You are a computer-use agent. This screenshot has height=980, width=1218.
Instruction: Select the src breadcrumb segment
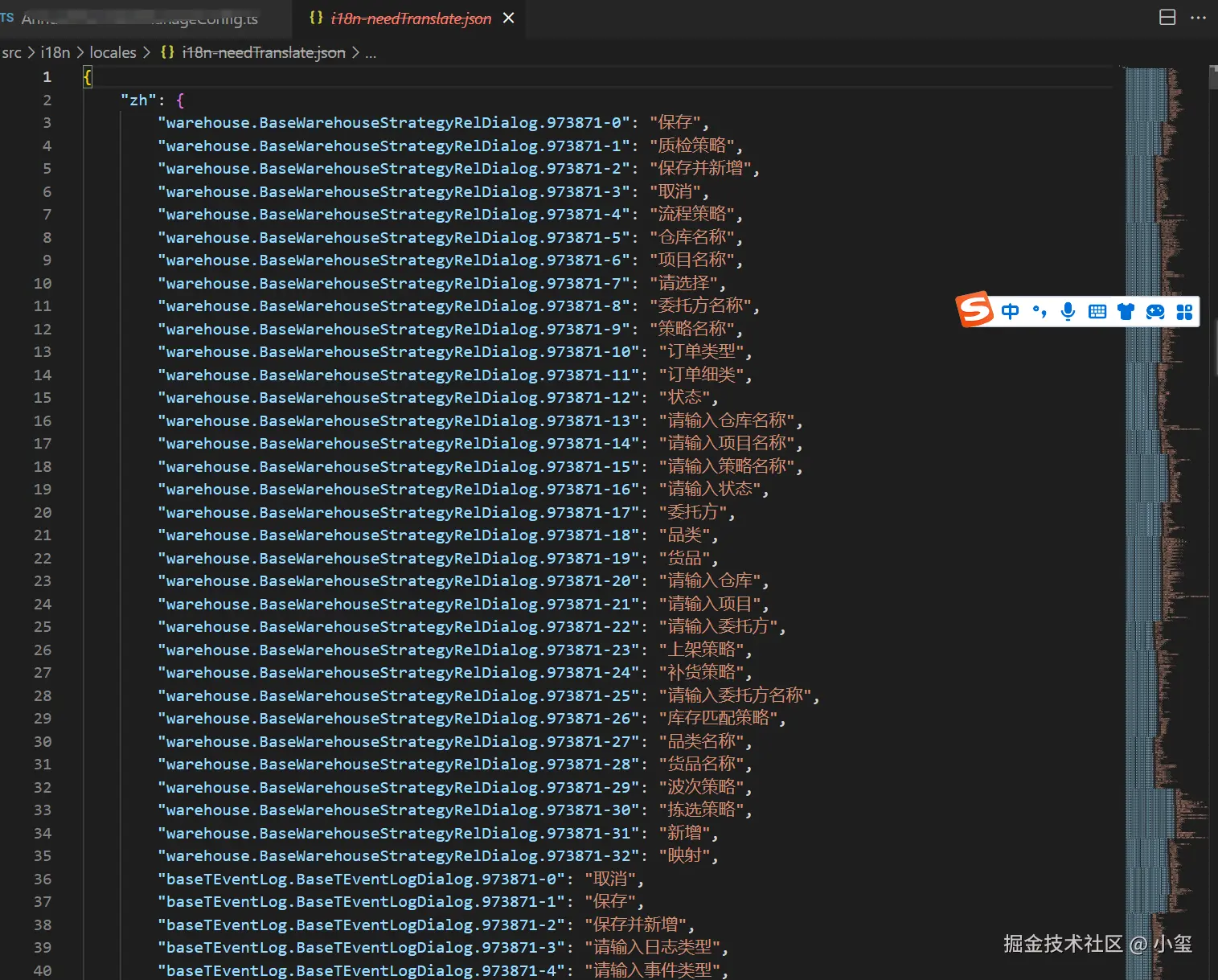pos(12,52)
